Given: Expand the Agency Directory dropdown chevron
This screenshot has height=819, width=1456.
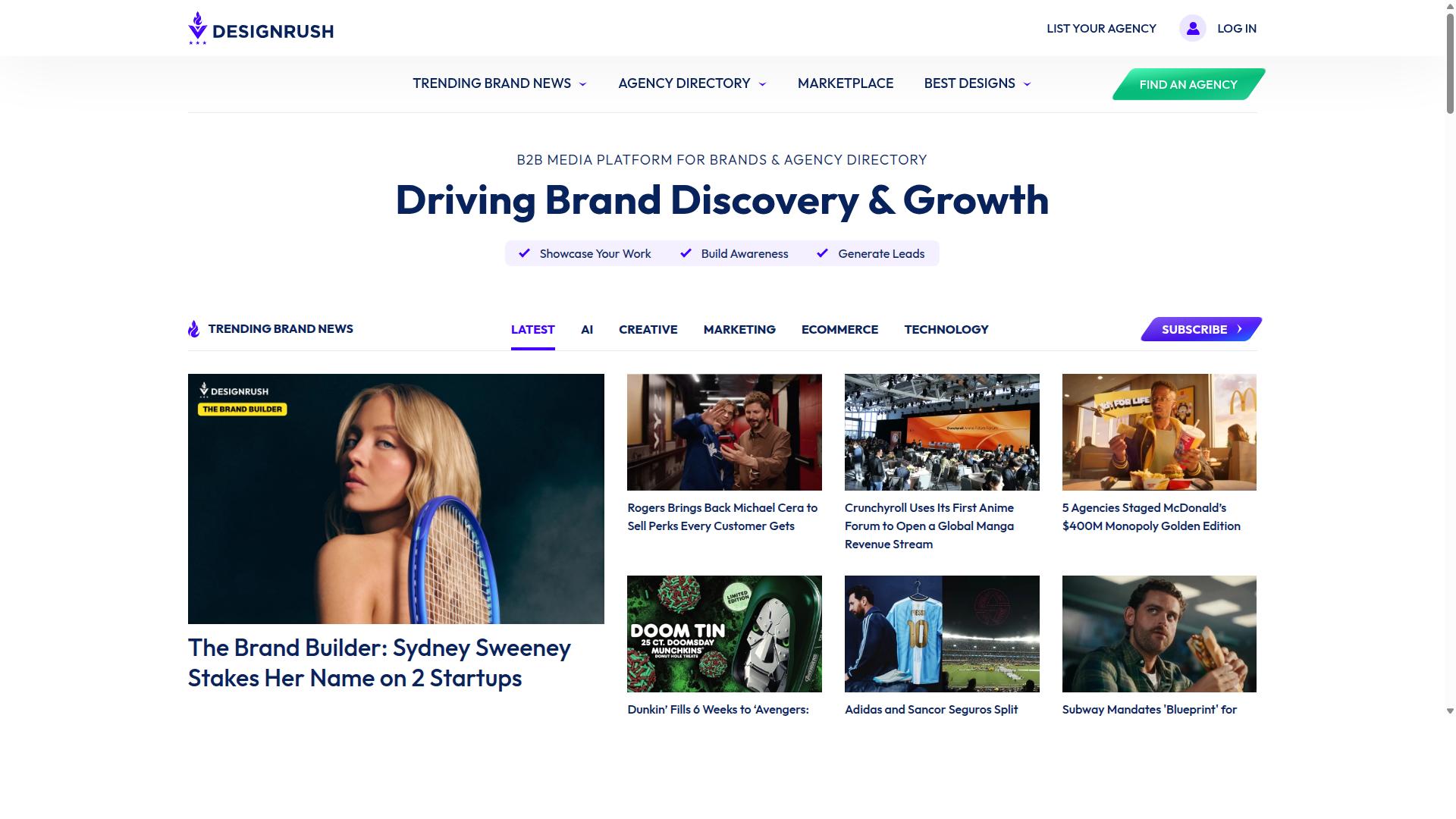Looking at the screenshot, I should (762, 84).
